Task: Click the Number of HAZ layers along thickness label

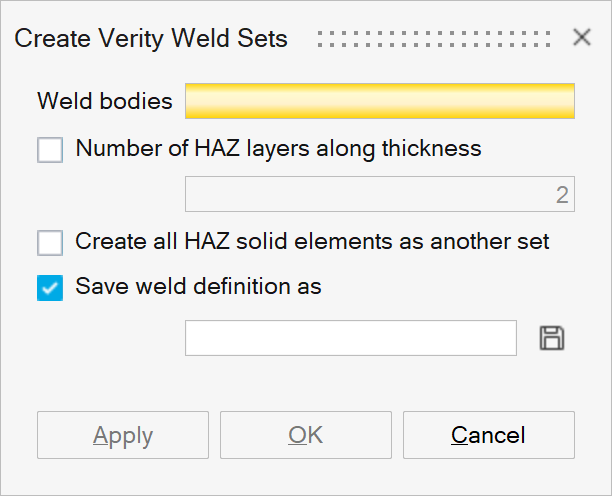Action: (x=279, y=149)
